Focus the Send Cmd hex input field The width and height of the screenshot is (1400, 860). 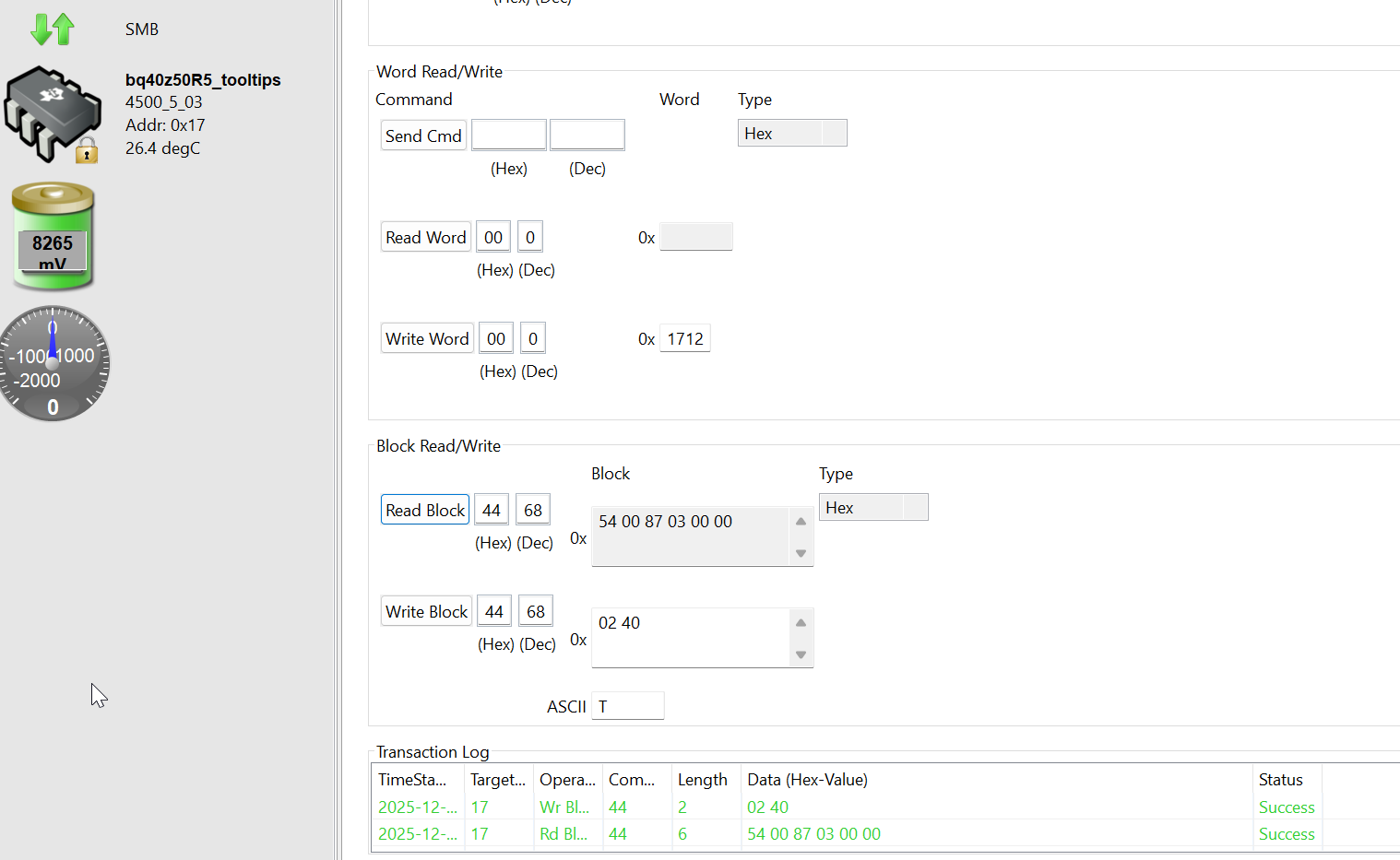(x=508, y=135)
